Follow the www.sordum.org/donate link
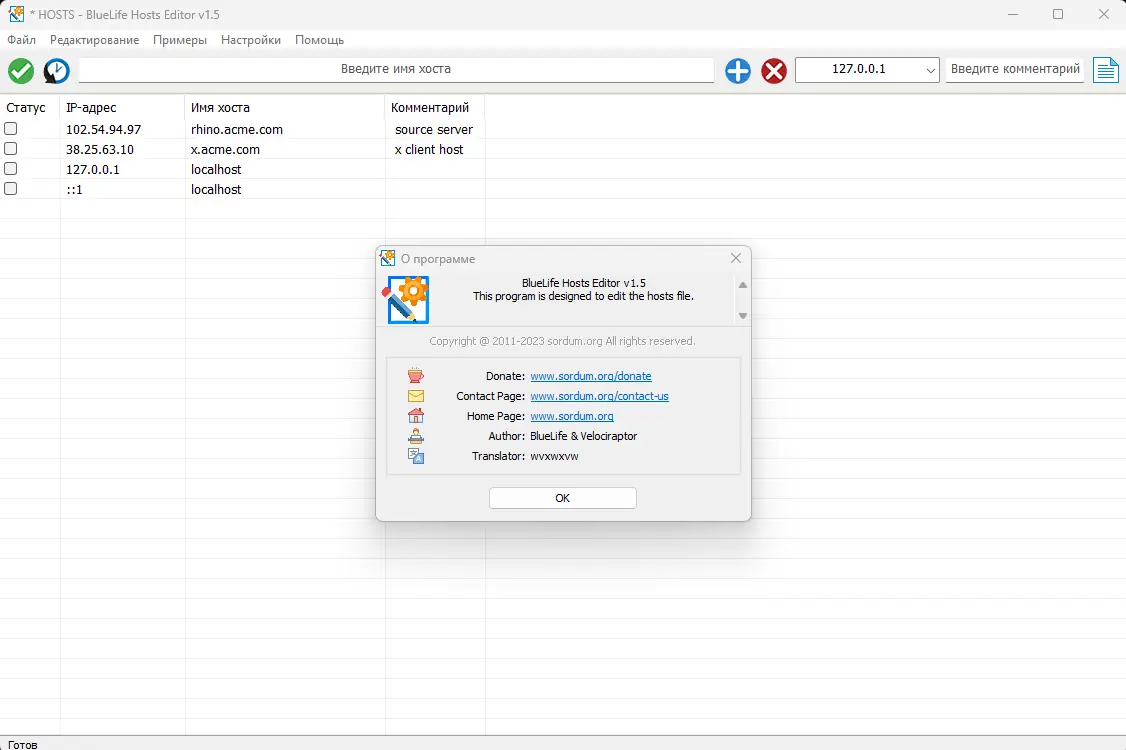This screenshot has width=1126, height=750. (x=591, y=375)
